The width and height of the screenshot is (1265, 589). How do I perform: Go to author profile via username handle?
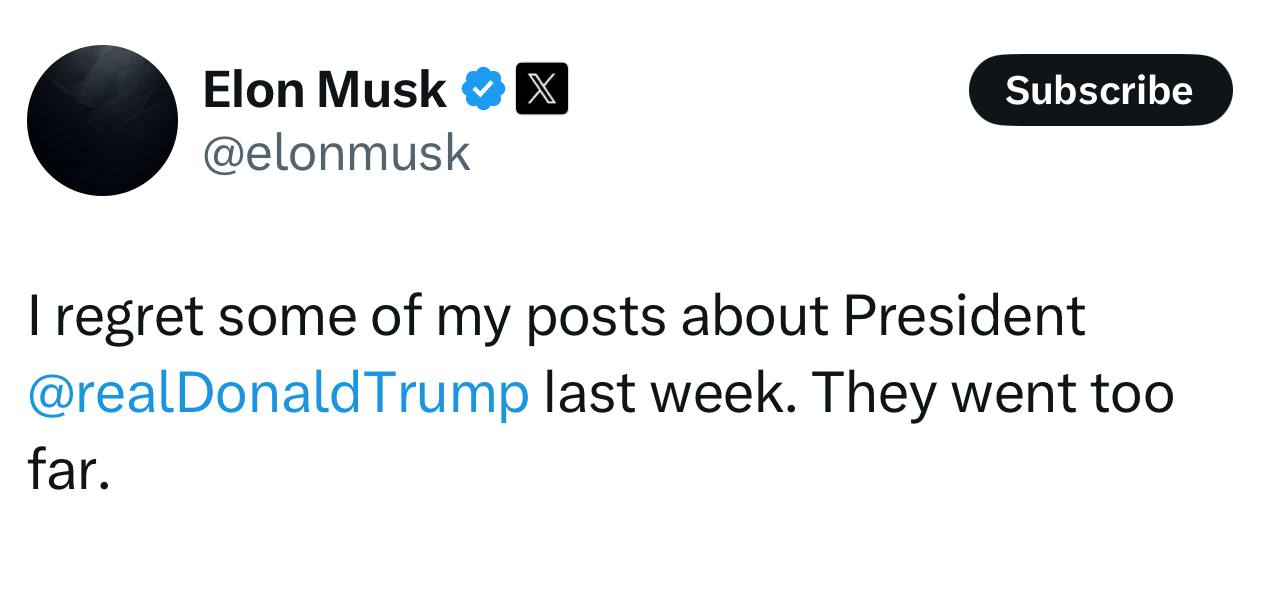click(x=336, y=153)
